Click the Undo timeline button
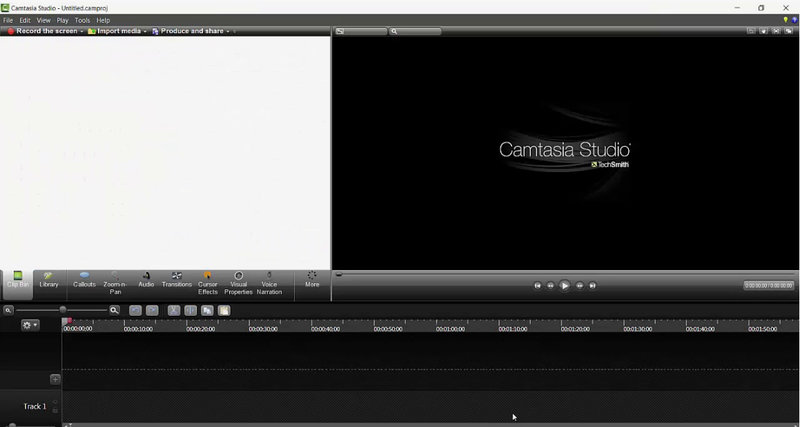The width and height of the screenshot is (800, 427). click(135, 310)
